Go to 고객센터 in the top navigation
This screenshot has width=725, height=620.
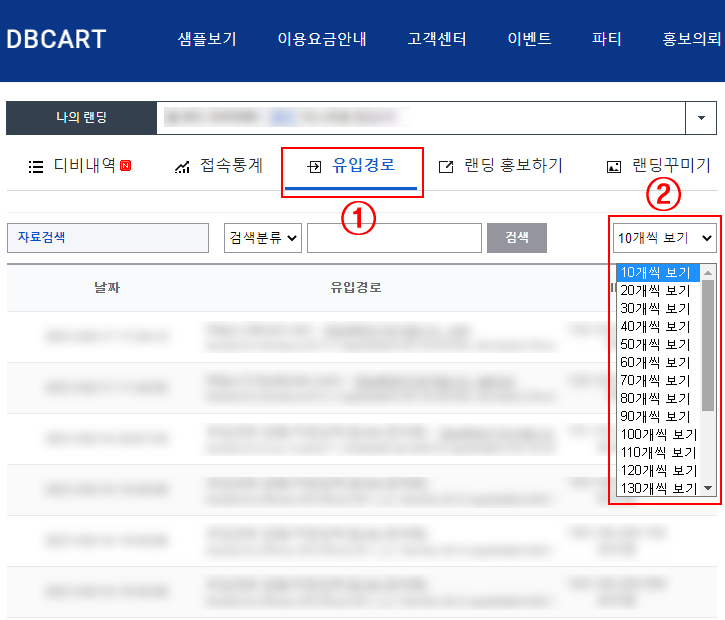[437, 40]
